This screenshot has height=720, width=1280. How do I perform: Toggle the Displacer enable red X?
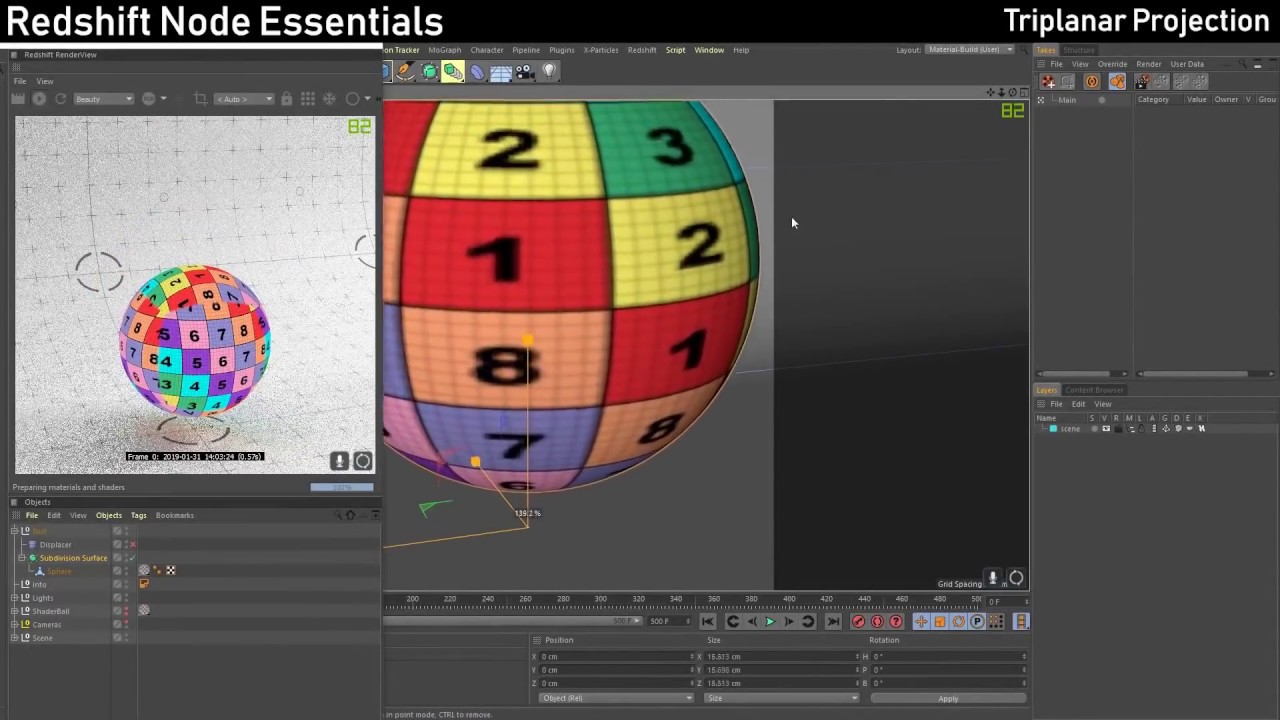coord(133,545)
